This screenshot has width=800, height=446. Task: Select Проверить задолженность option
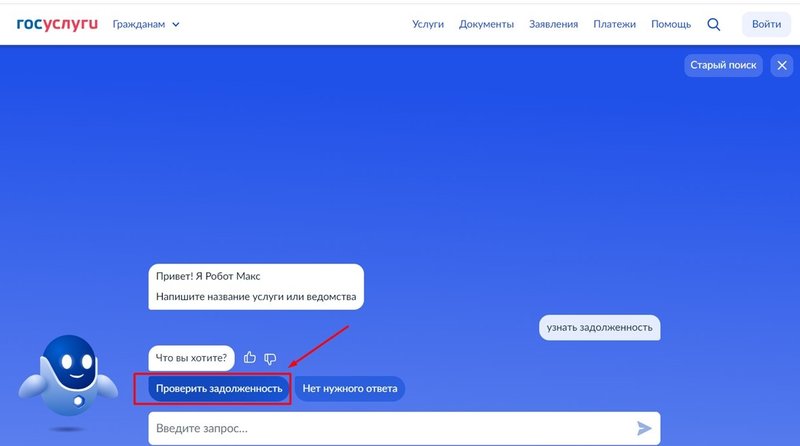coord(219,388)
